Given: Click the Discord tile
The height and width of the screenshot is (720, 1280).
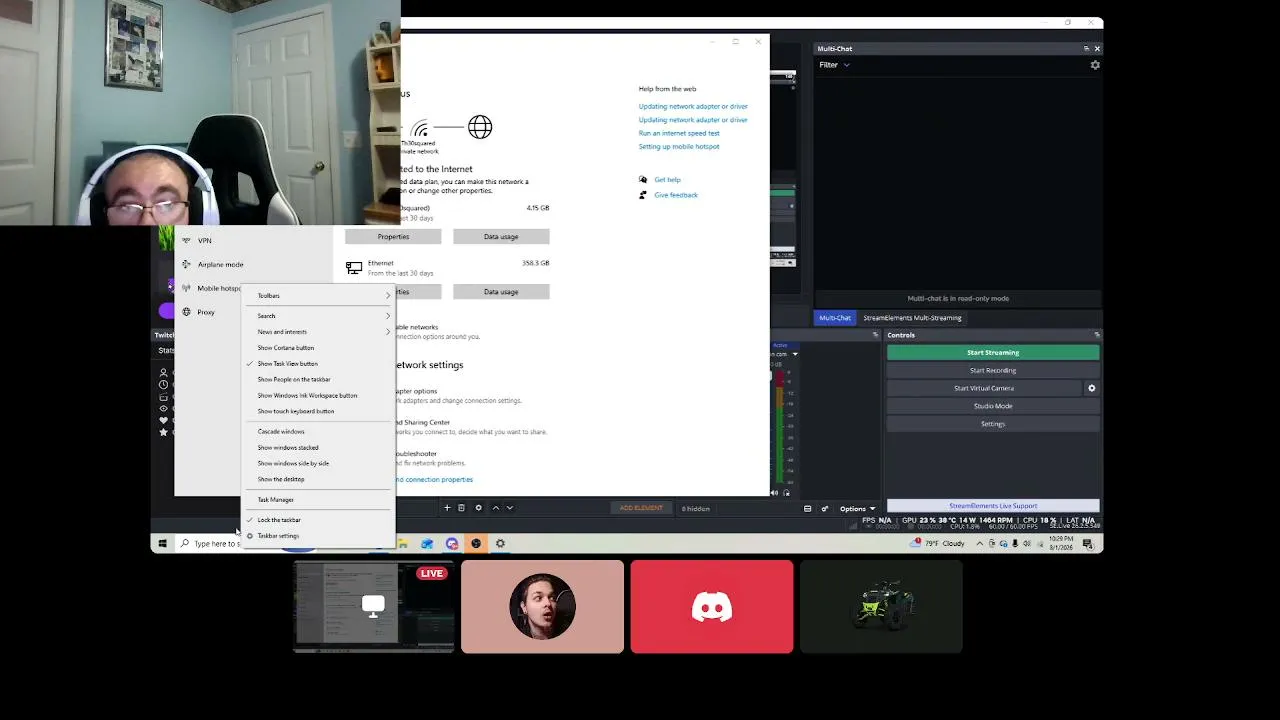Looking at the screenshot, I should pyautogui.click(x=712, y=606).
